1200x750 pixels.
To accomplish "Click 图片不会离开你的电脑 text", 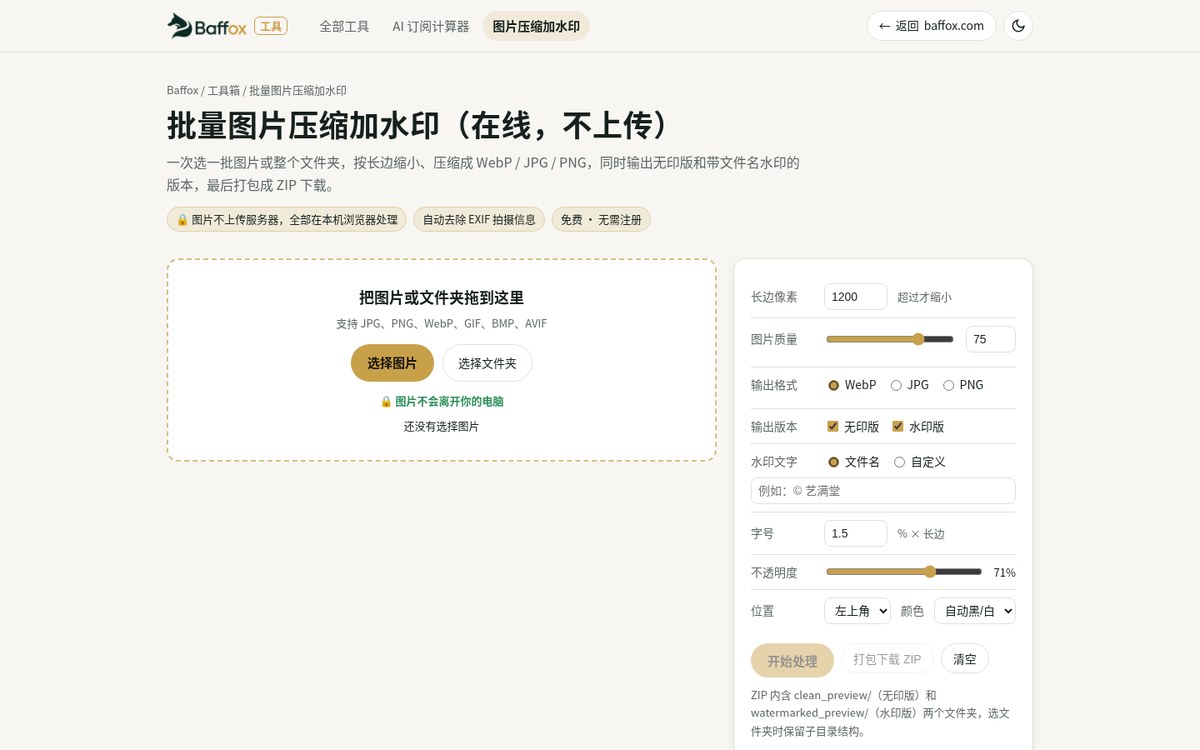I will [x=441, y=401].
